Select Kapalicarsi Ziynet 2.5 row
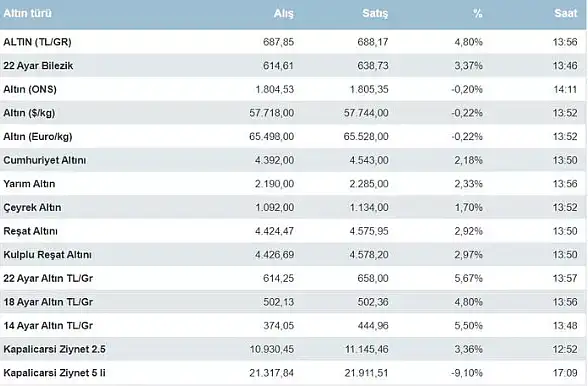This screenshot has width=588, height=386. (293, 349)
